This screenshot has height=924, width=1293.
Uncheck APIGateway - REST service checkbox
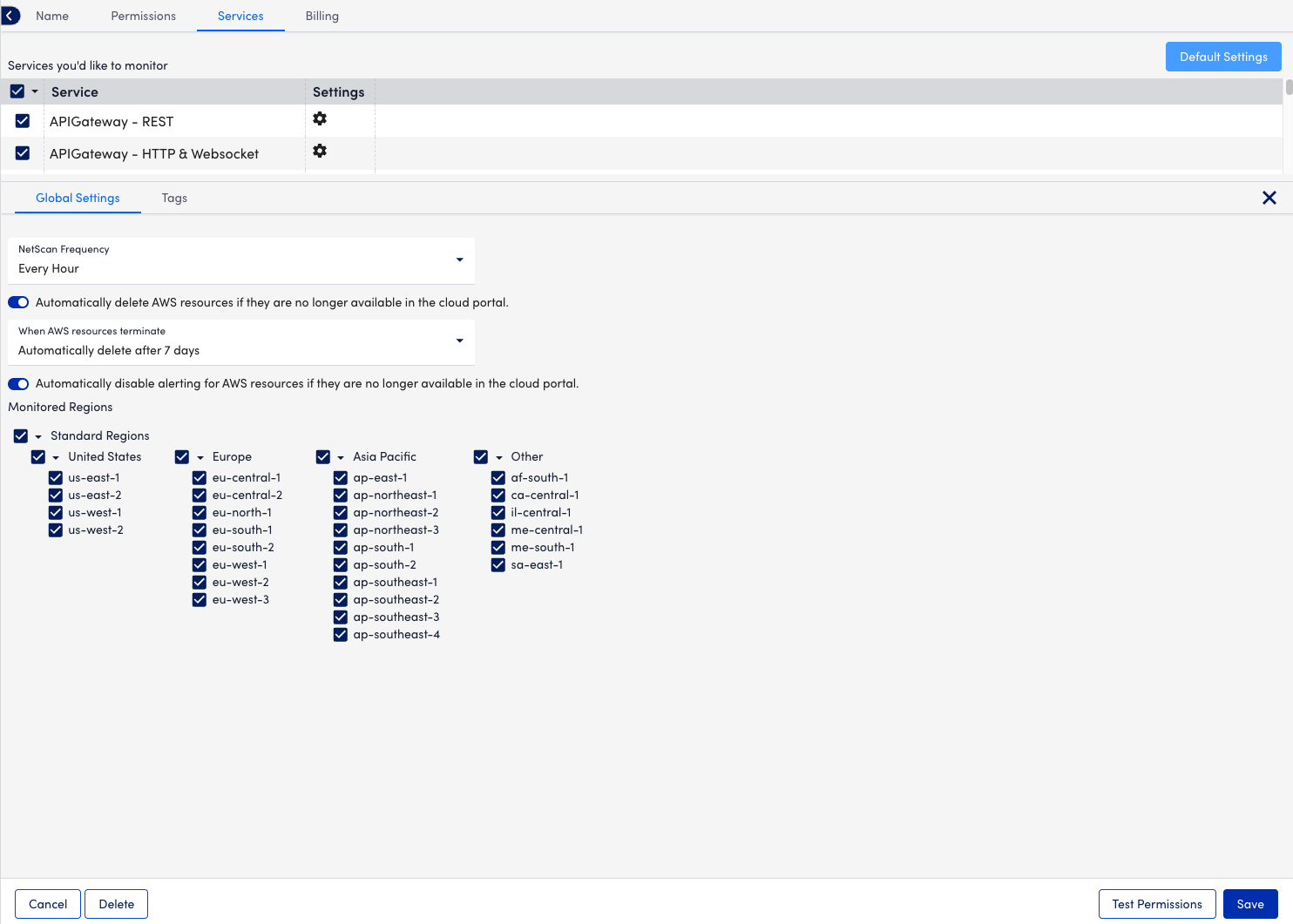pos(23,121)
